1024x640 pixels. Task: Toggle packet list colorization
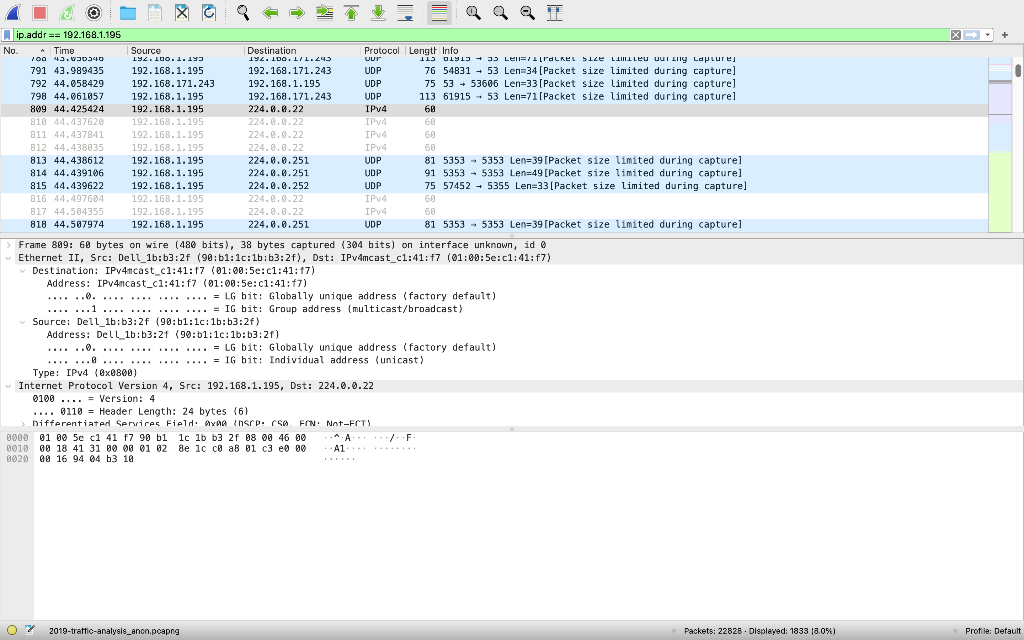click(437, 12)
